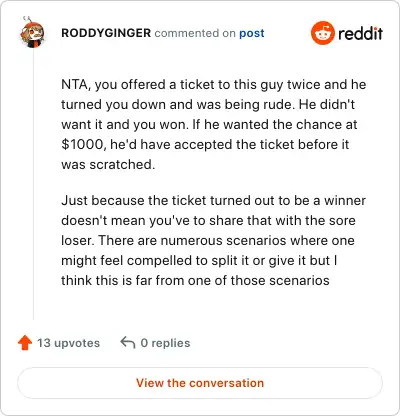
Task: Click the Reddit Snoo logo icon
Action: (x=322, y=33)
